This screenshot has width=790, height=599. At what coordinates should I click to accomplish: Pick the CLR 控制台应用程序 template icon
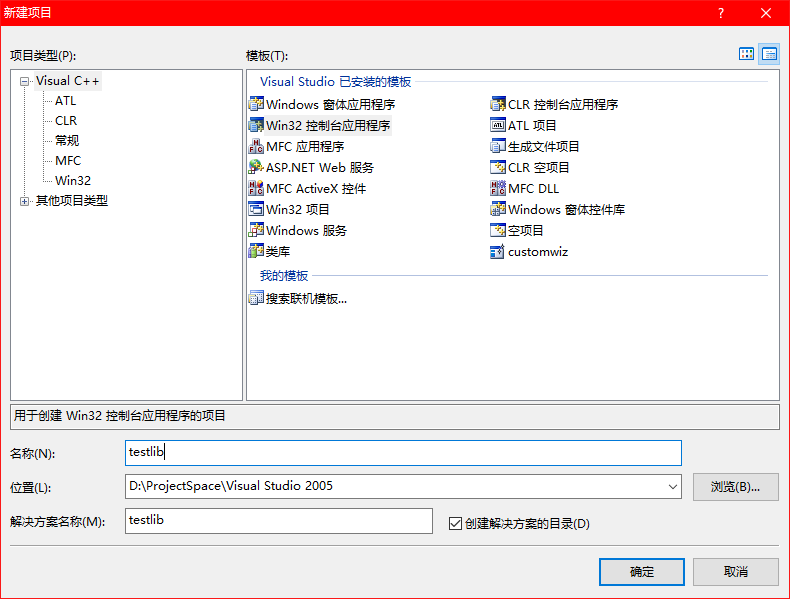click(499, 105)
